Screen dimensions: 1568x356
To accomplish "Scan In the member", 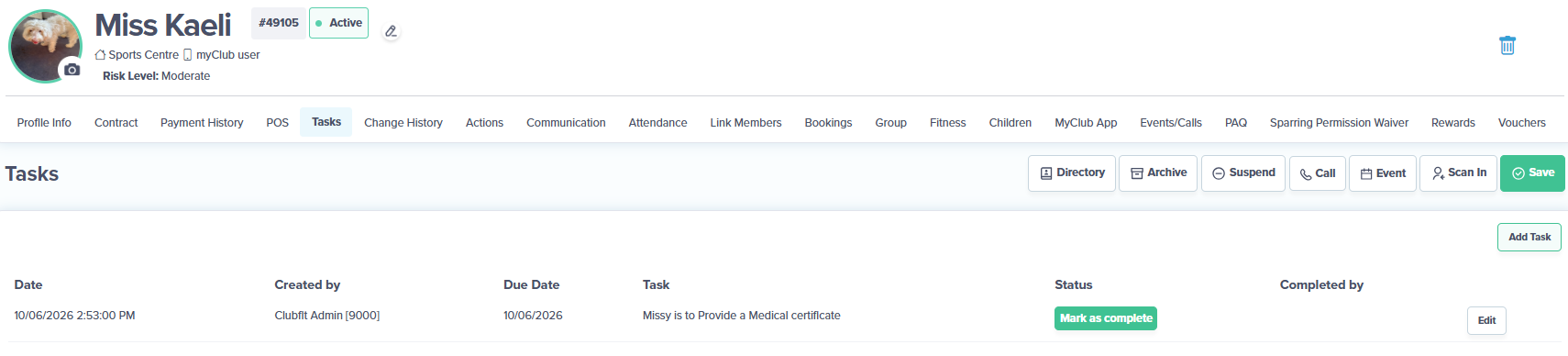I will click(1458, 172).
